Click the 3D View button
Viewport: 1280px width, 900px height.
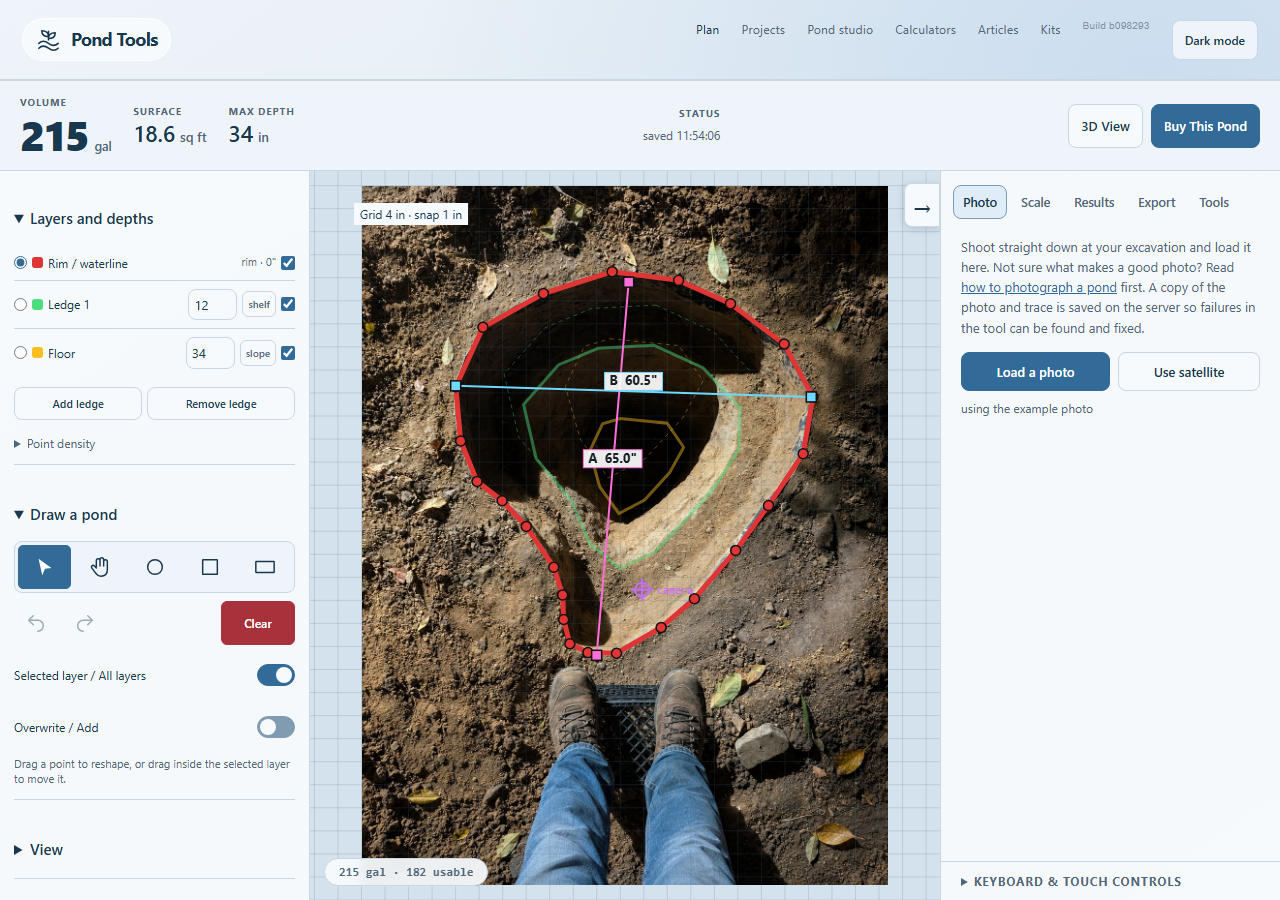[x=1105, y=126]
